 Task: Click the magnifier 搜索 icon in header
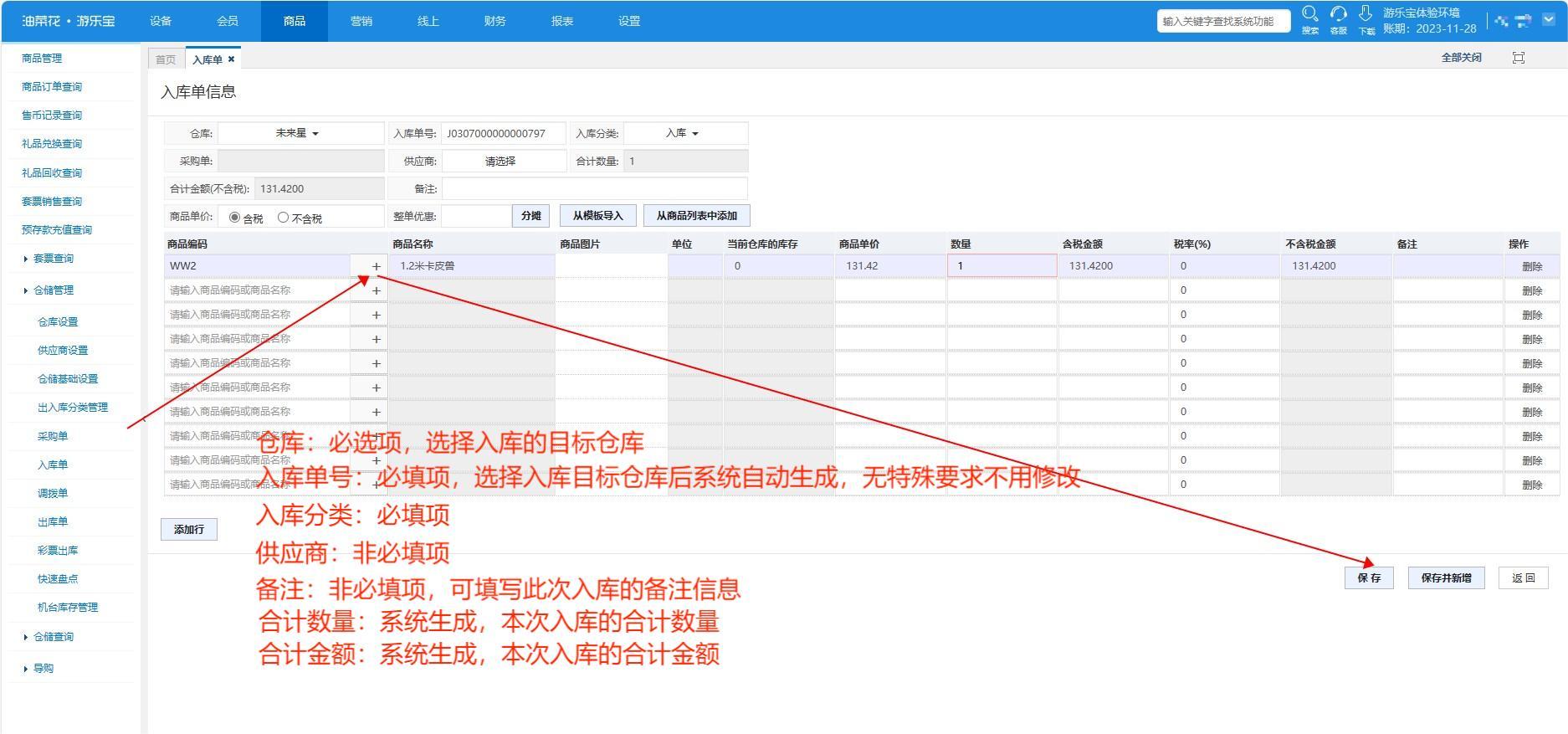coord(1310,14)
